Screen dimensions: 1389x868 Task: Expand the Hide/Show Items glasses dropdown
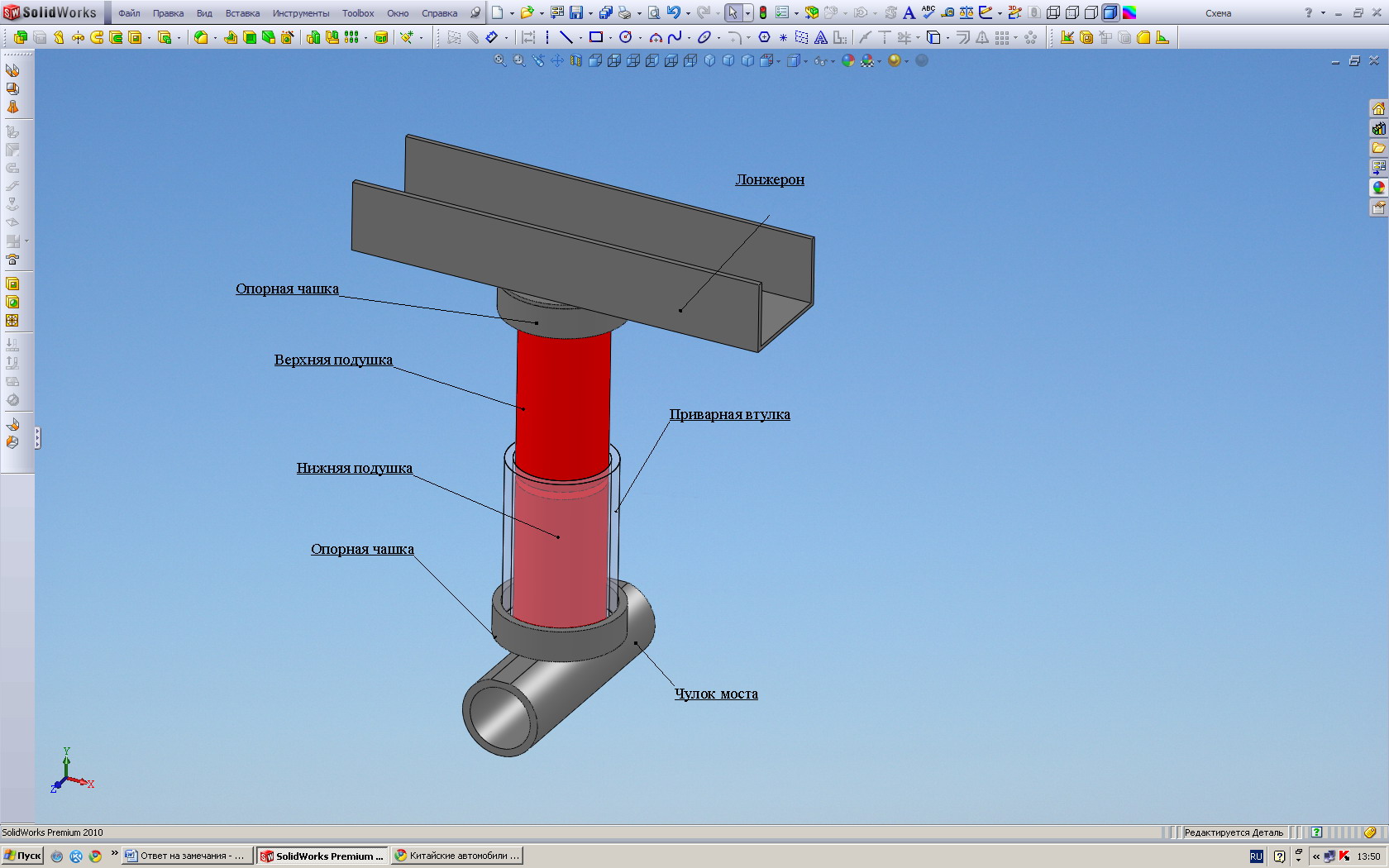pyautogui.click(x=833, y=61)
